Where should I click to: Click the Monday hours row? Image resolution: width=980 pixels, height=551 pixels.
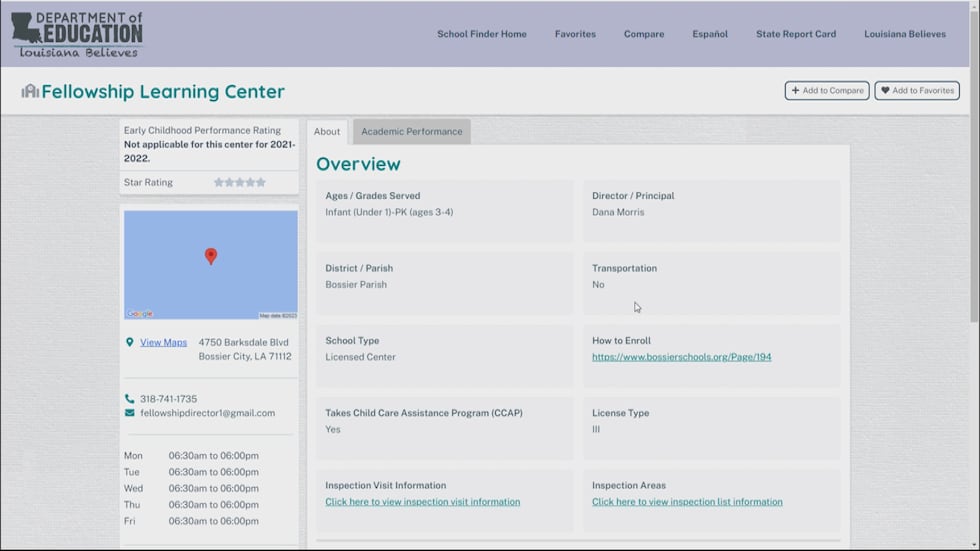pos(191,455)
